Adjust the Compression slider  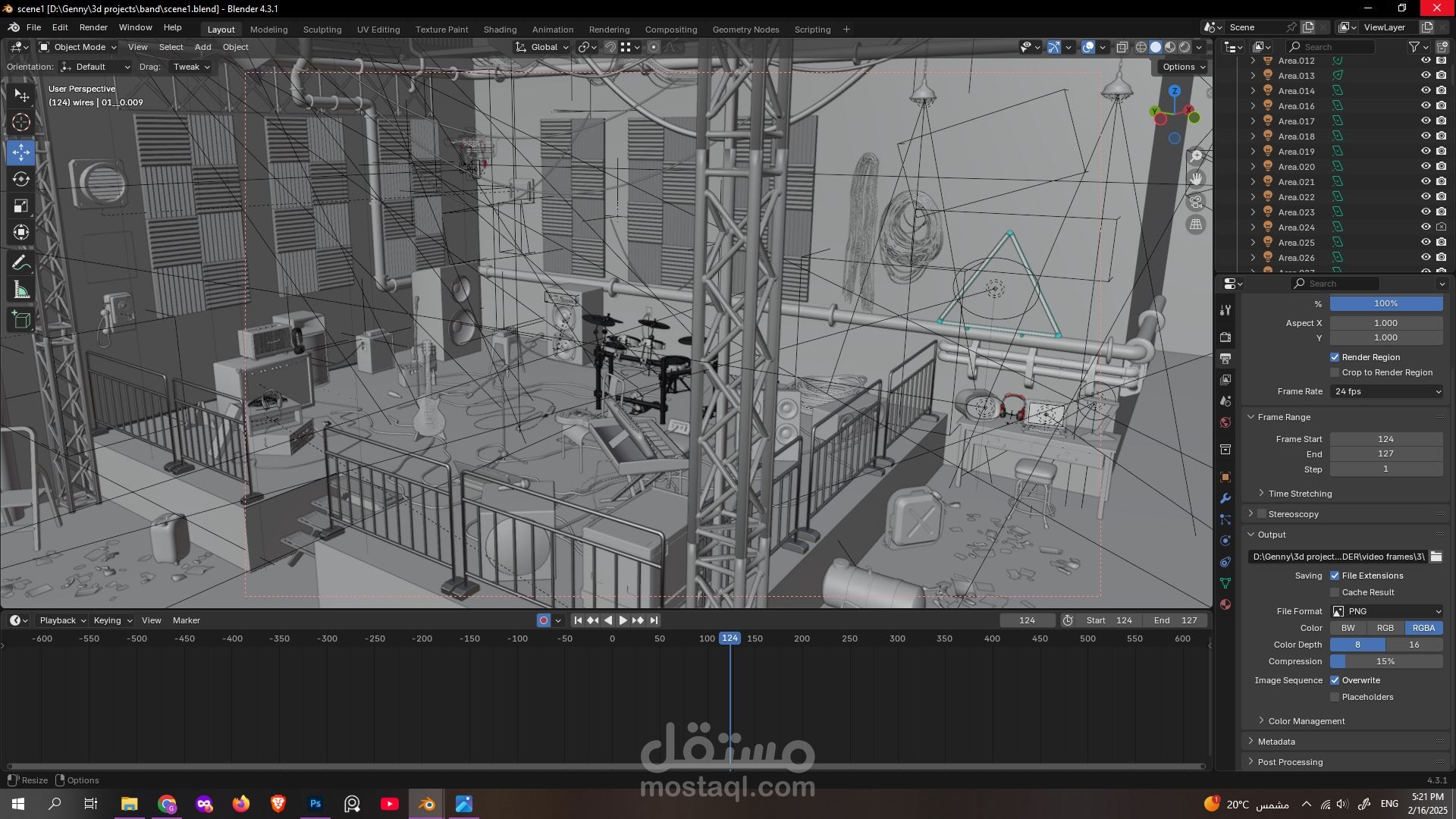(1386, 661)
